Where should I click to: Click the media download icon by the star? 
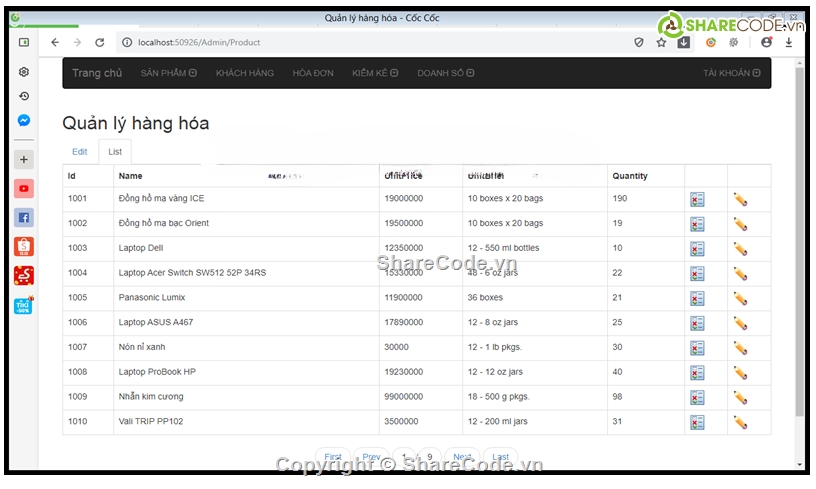coord(683,43)
